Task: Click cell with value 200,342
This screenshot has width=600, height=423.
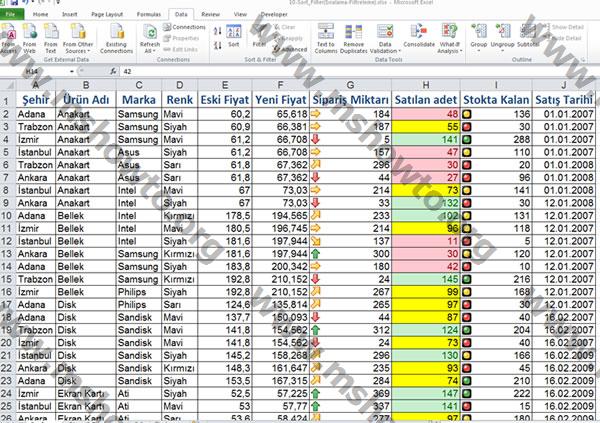Action: coord(280,266)
